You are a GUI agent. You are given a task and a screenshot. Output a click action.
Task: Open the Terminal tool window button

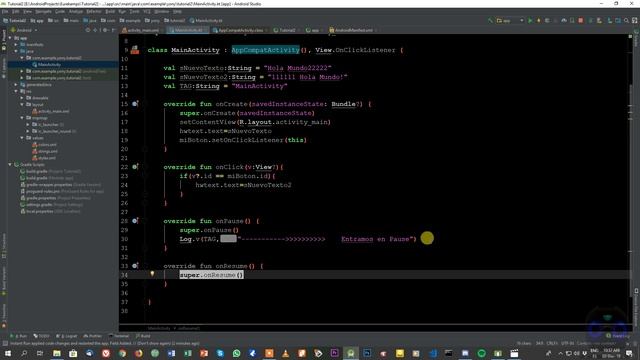(x=119, y=336)
